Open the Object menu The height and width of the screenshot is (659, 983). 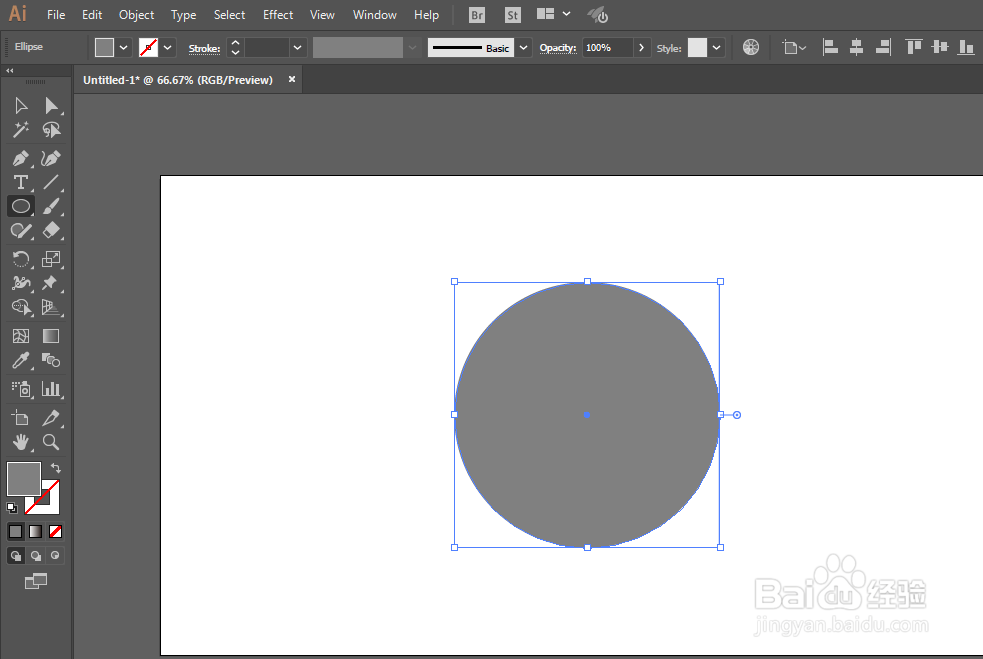coord(136,14)
